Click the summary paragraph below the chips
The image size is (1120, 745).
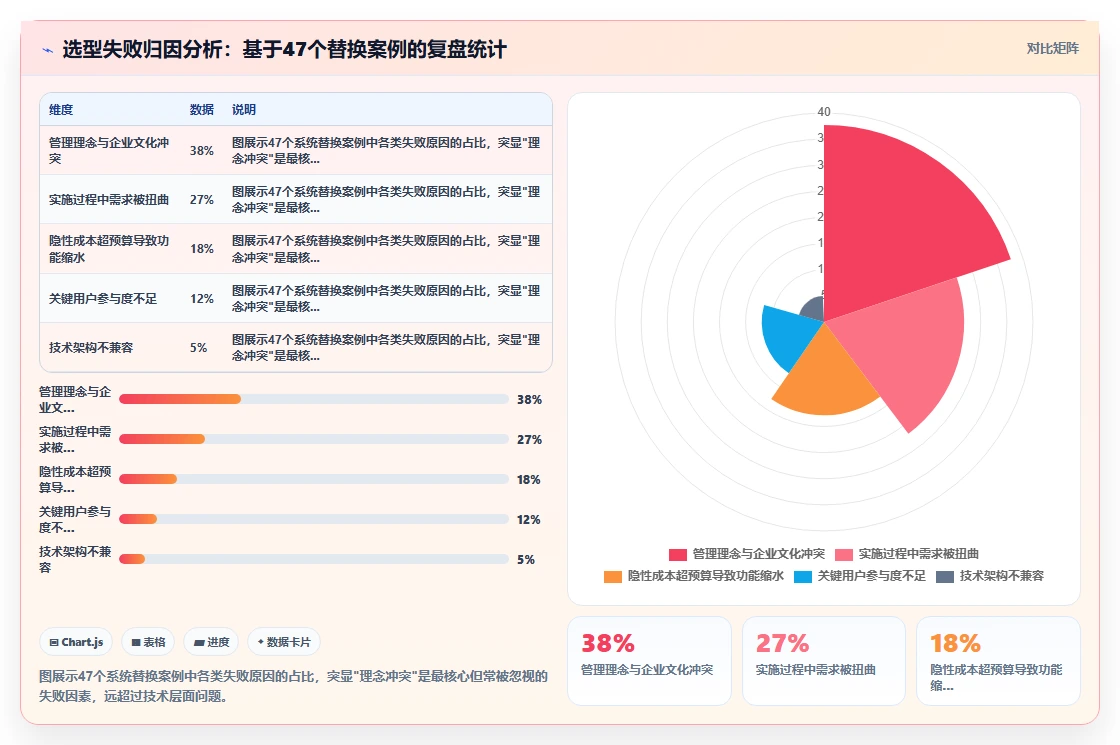click(294, 686)
